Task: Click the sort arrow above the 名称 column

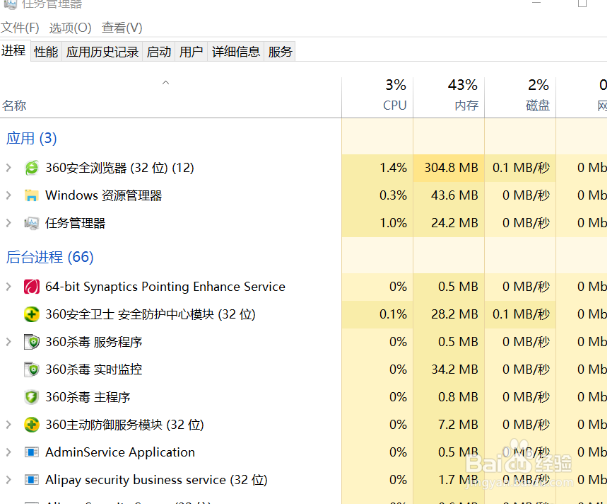Action: (x=166, y=83)
